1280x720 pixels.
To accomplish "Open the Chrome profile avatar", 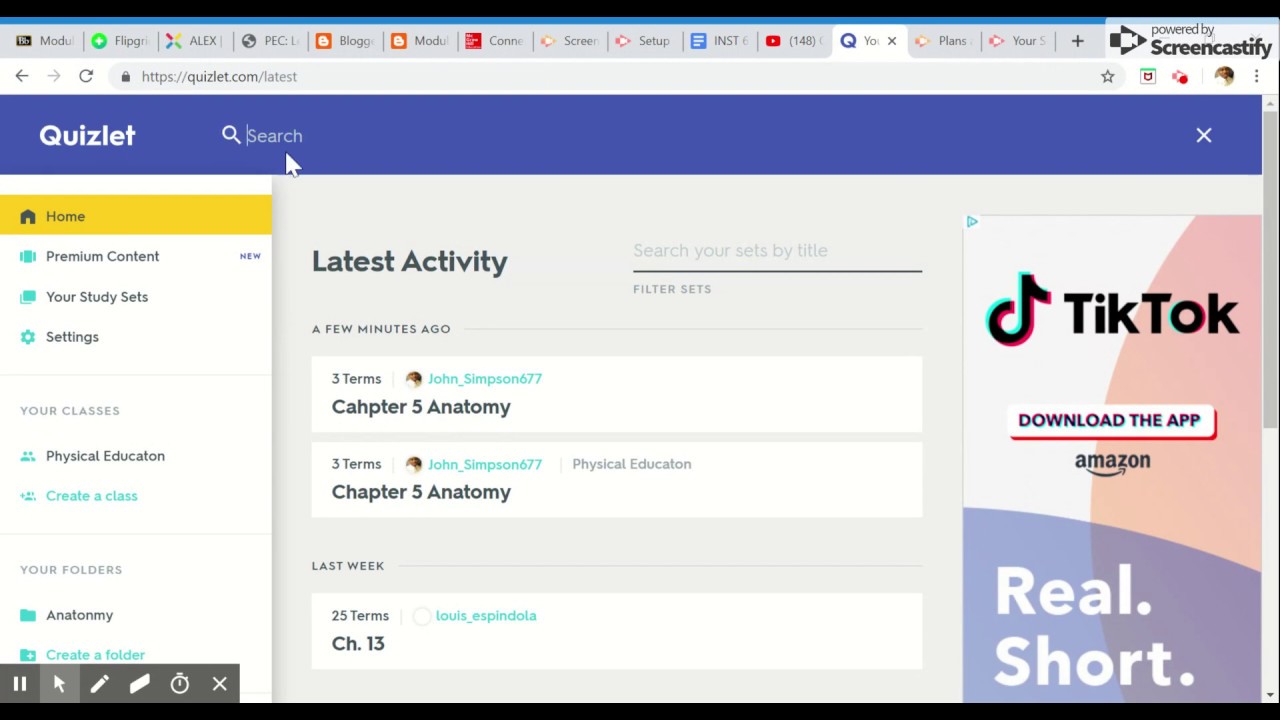I will coord(1224,76).
